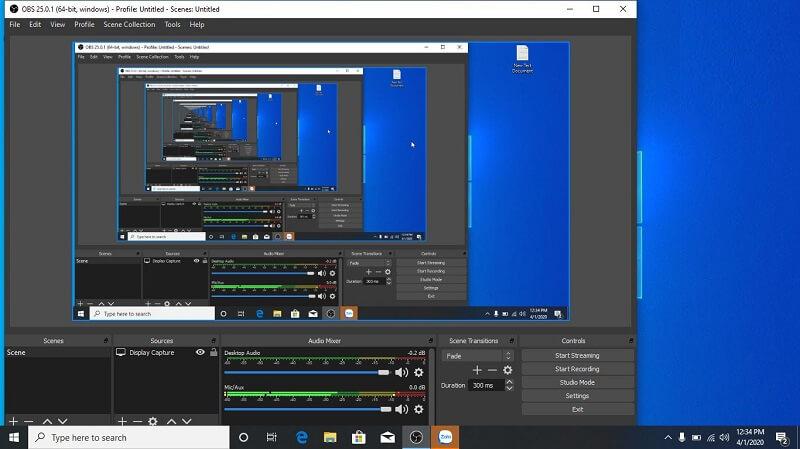Image resolution: width=800 pixels, height=449 pixels.
Task: Click Start Recording button
Action: click(578, 368)
